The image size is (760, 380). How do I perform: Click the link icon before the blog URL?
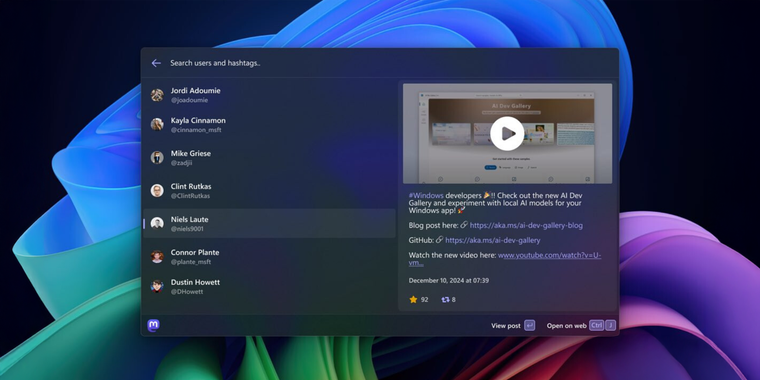pyautogui.click(x=464, y=225)
